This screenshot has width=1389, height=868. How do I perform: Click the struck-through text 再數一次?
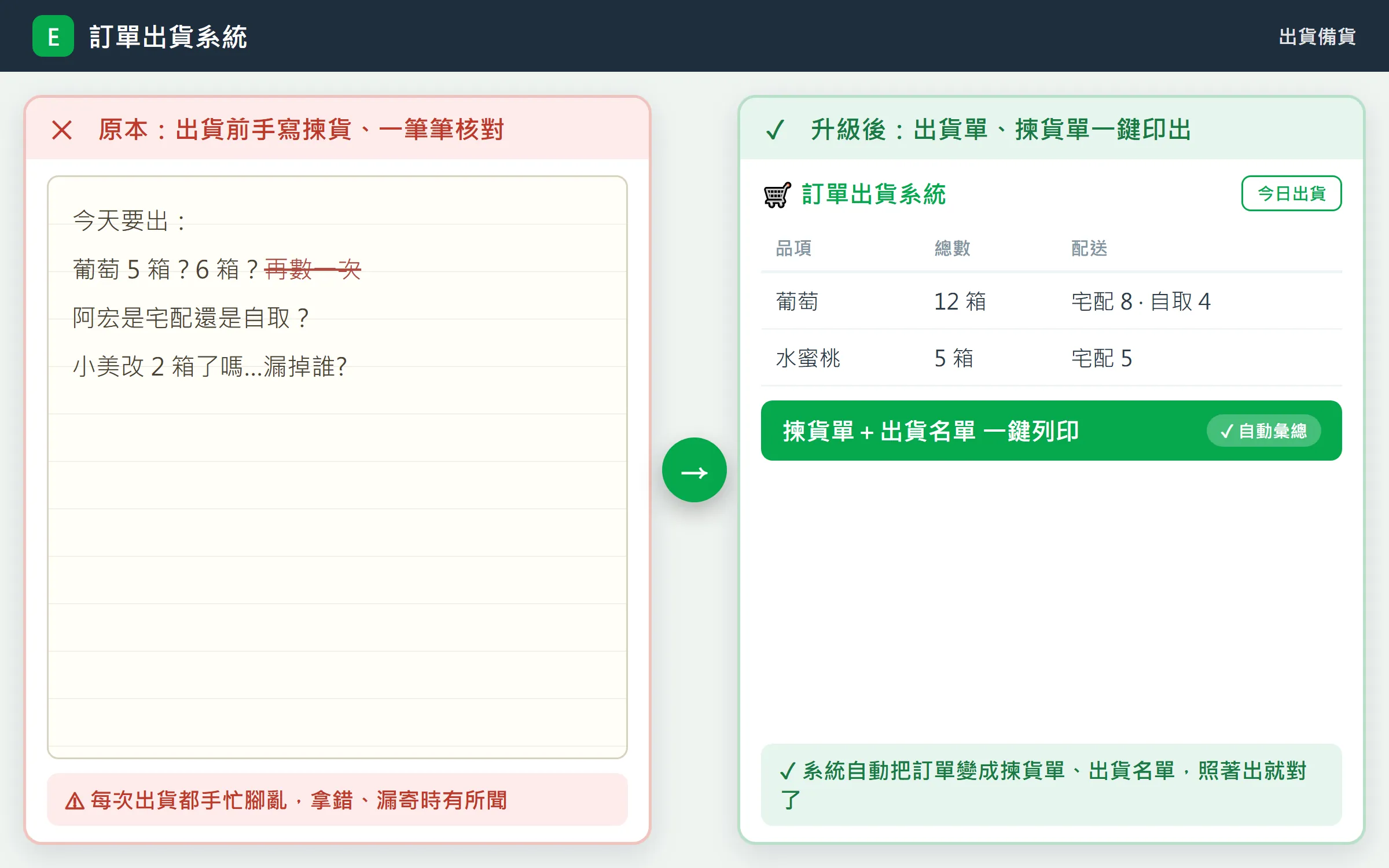pos(313,269)
